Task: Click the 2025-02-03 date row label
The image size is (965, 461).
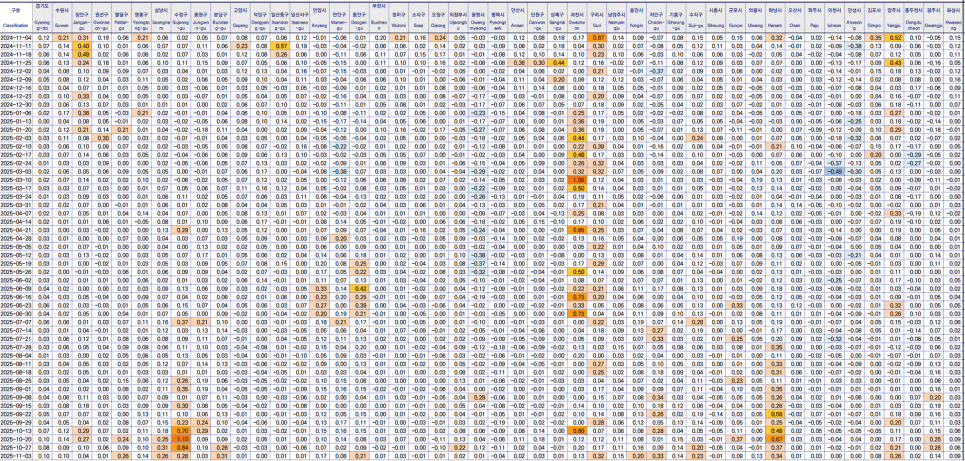Action: [x=18, y=138]
